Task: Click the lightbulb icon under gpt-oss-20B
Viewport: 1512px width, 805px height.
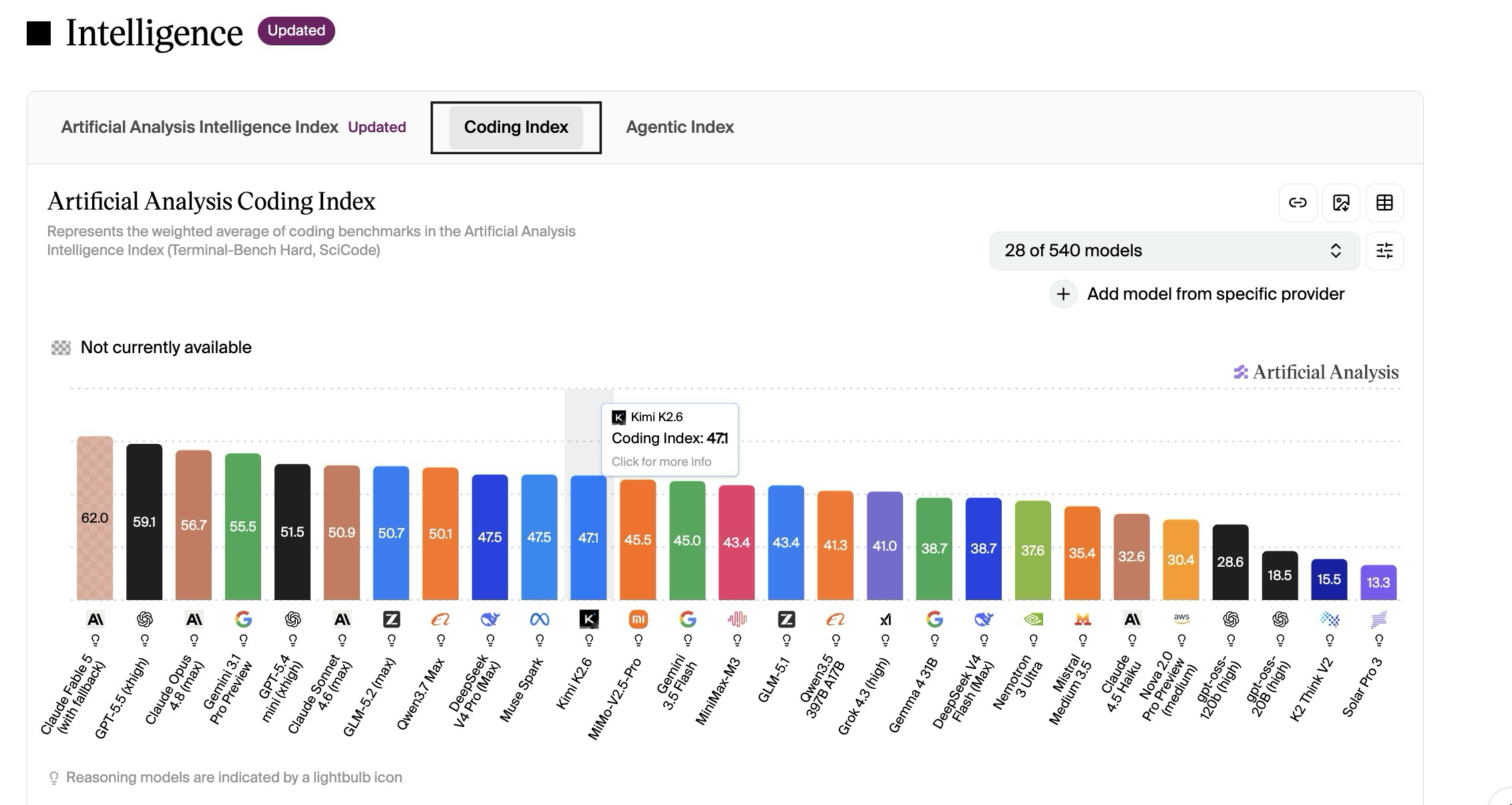Action: click(1281, 641)
